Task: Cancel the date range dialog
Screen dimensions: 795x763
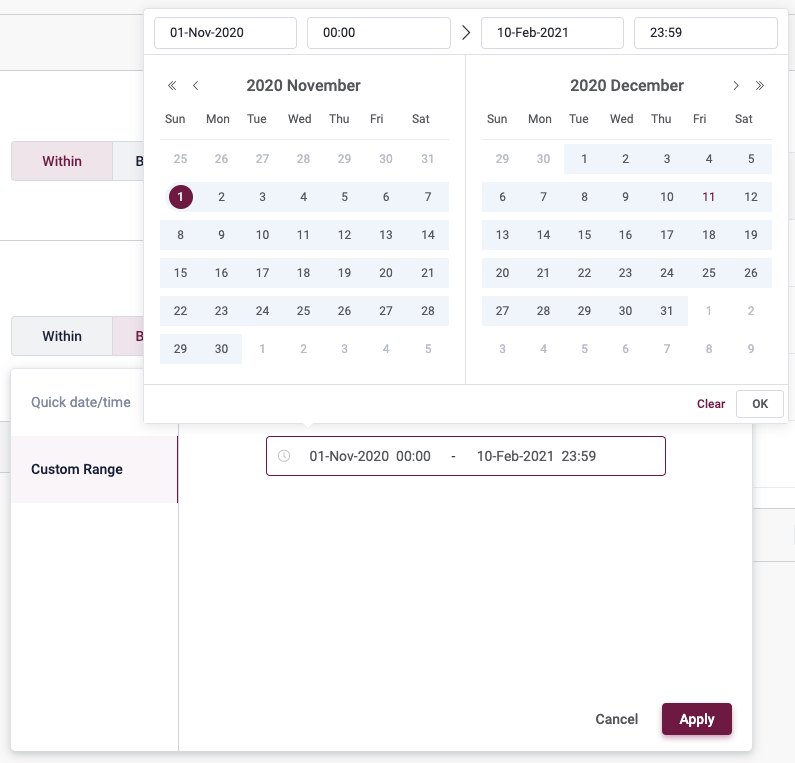Action: point(617,719)
